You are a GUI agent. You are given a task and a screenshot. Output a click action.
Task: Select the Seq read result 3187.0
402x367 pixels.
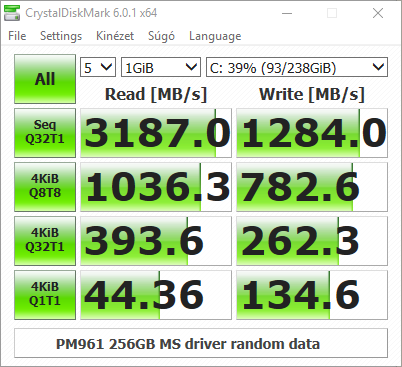pyautogui.click(x=156, y=133)
